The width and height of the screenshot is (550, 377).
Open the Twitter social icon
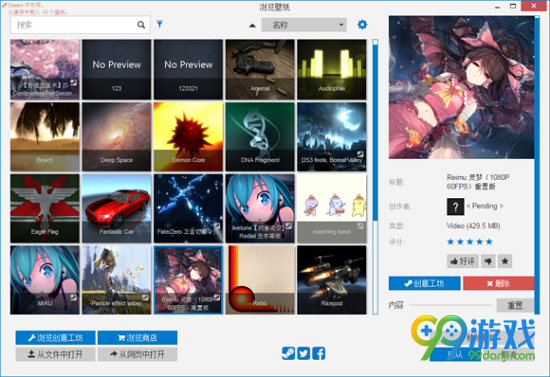coord(304,353)
